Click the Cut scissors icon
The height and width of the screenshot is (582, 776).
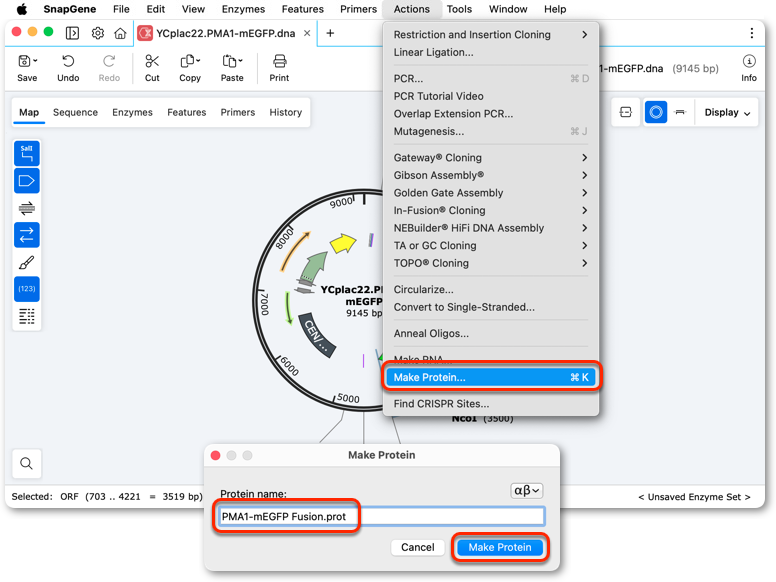(x=152, y=61)
